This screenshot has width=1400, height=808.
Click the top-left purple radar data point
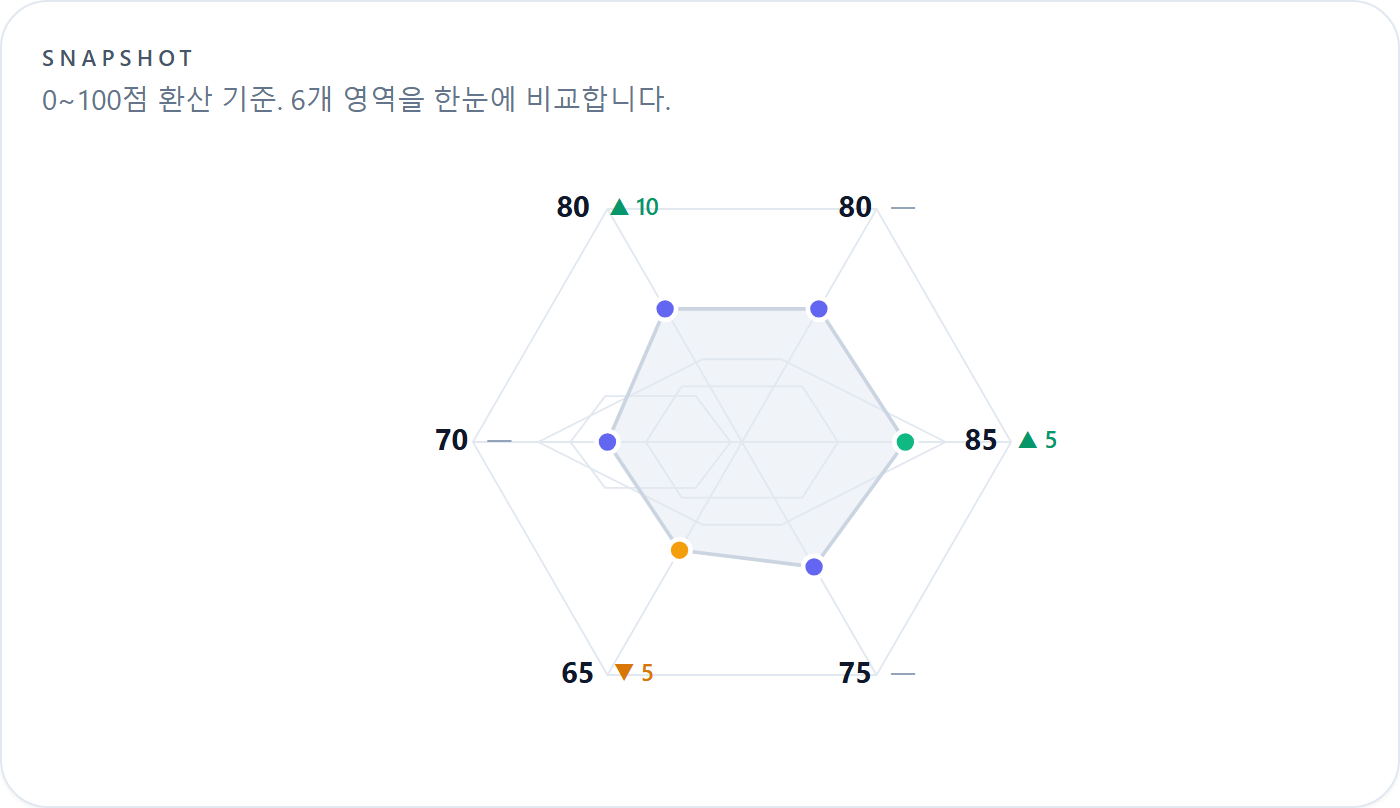point(665,308)
